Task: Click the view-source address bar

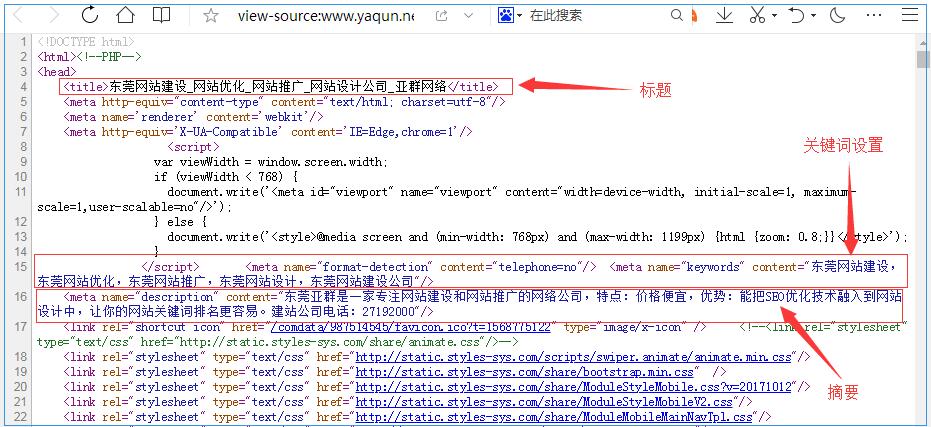Action: [x=325, y=16]
